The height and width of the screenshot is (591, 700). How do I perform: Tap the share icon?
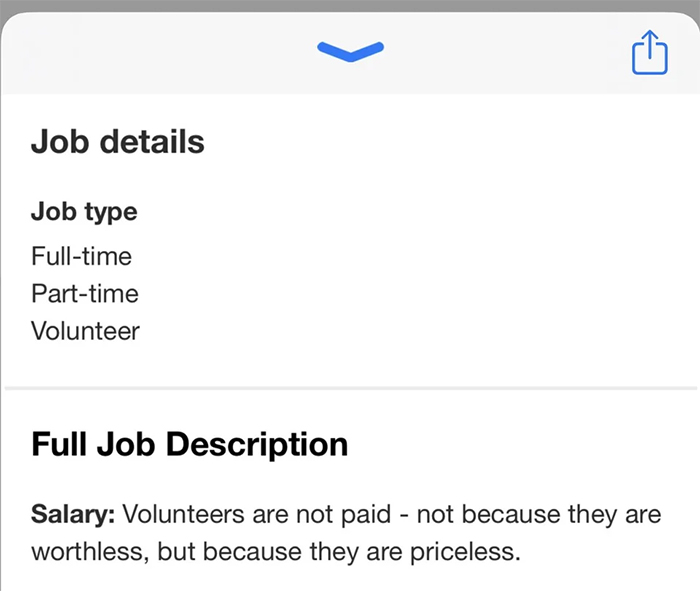[649, 52]
